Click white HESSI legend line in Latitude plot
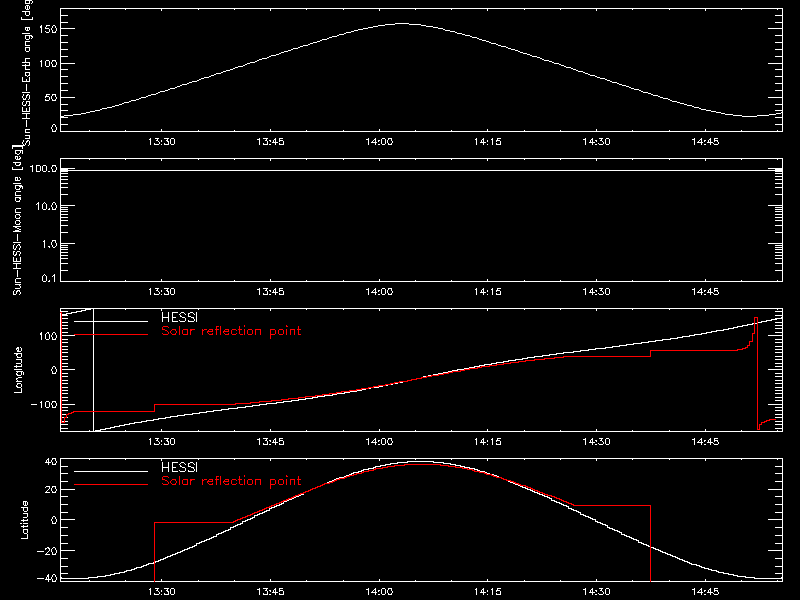Image resolution: width=800 pixels, height=600 pixels. pyautogui.click(x=111, y=471)
